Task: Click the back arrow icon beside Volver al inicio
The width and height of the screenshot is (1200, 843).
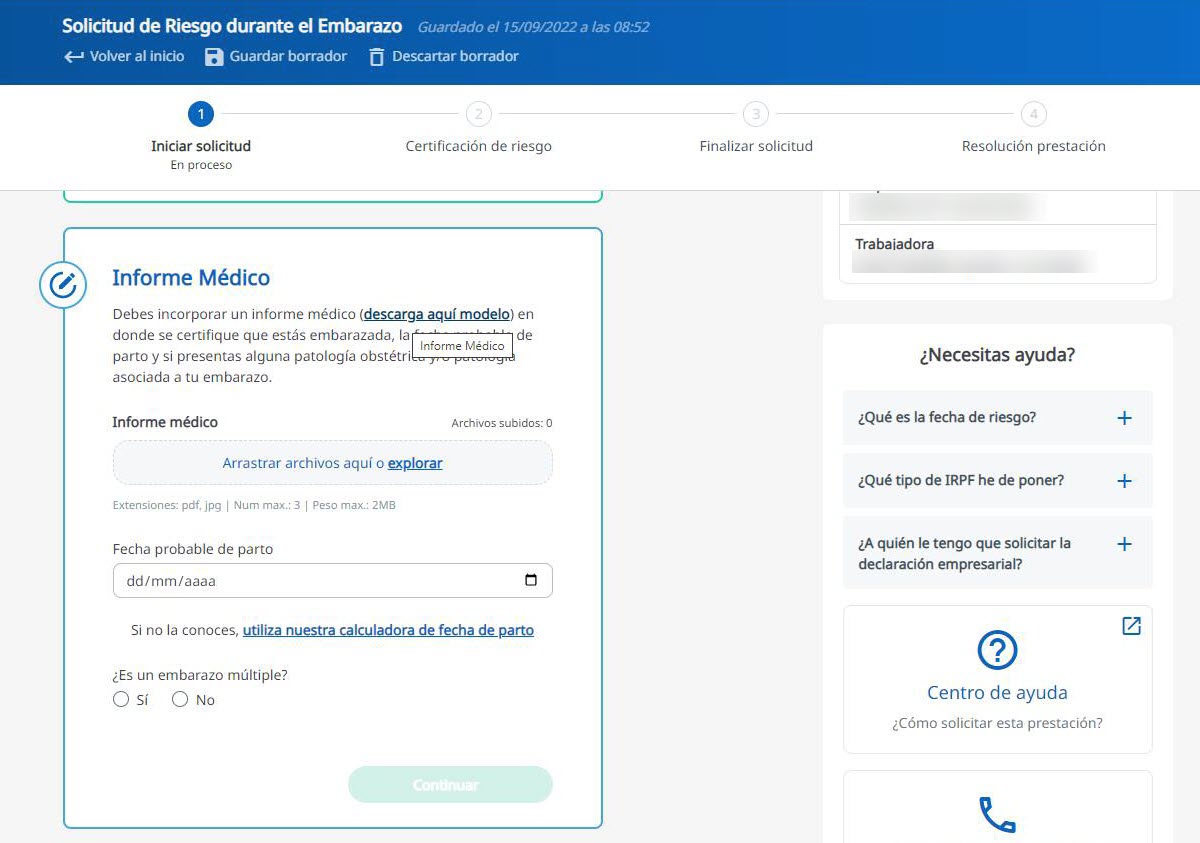Action: (73, 57)
